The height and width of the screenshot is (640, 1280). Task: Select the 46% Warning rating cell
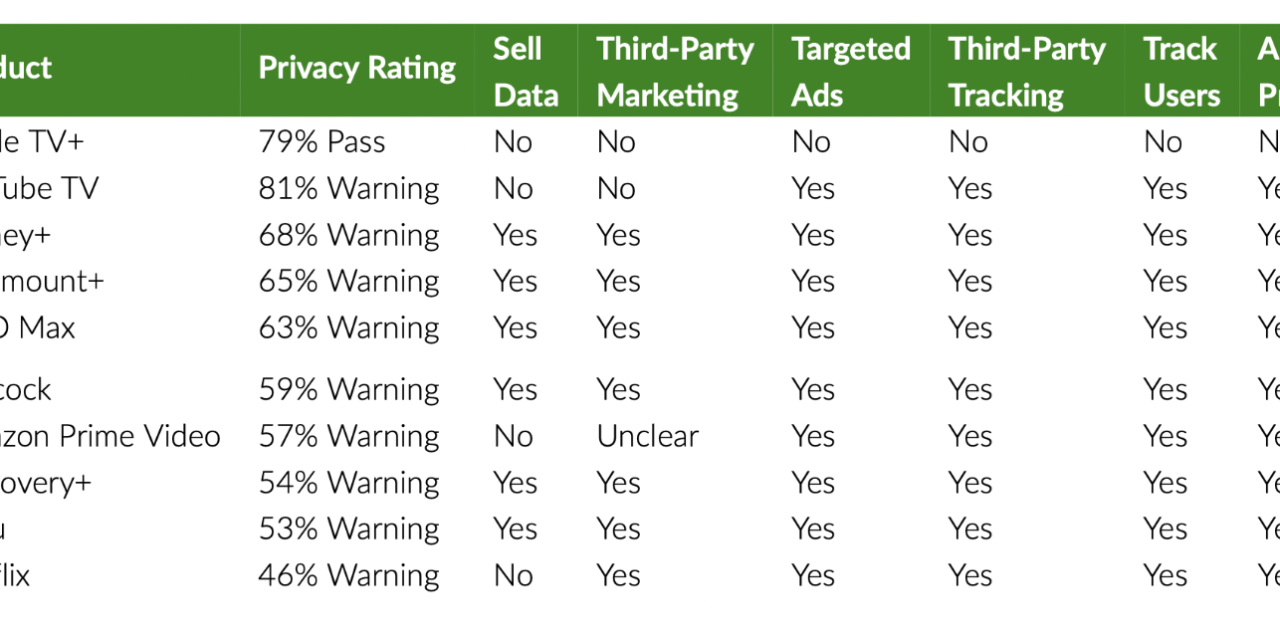coord(349,575)
